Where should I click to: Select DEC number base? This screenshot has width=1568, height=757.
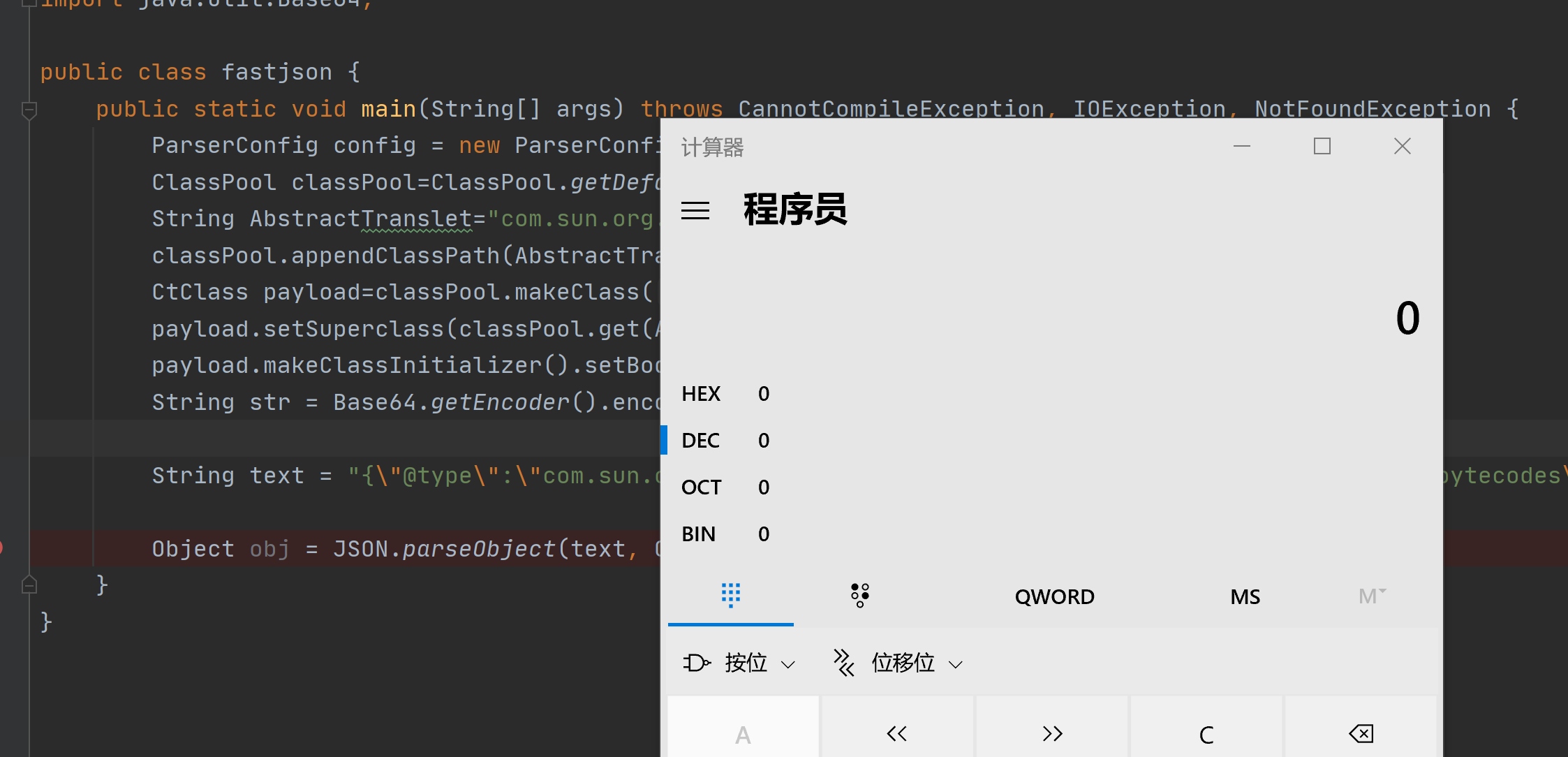(701, 441)
